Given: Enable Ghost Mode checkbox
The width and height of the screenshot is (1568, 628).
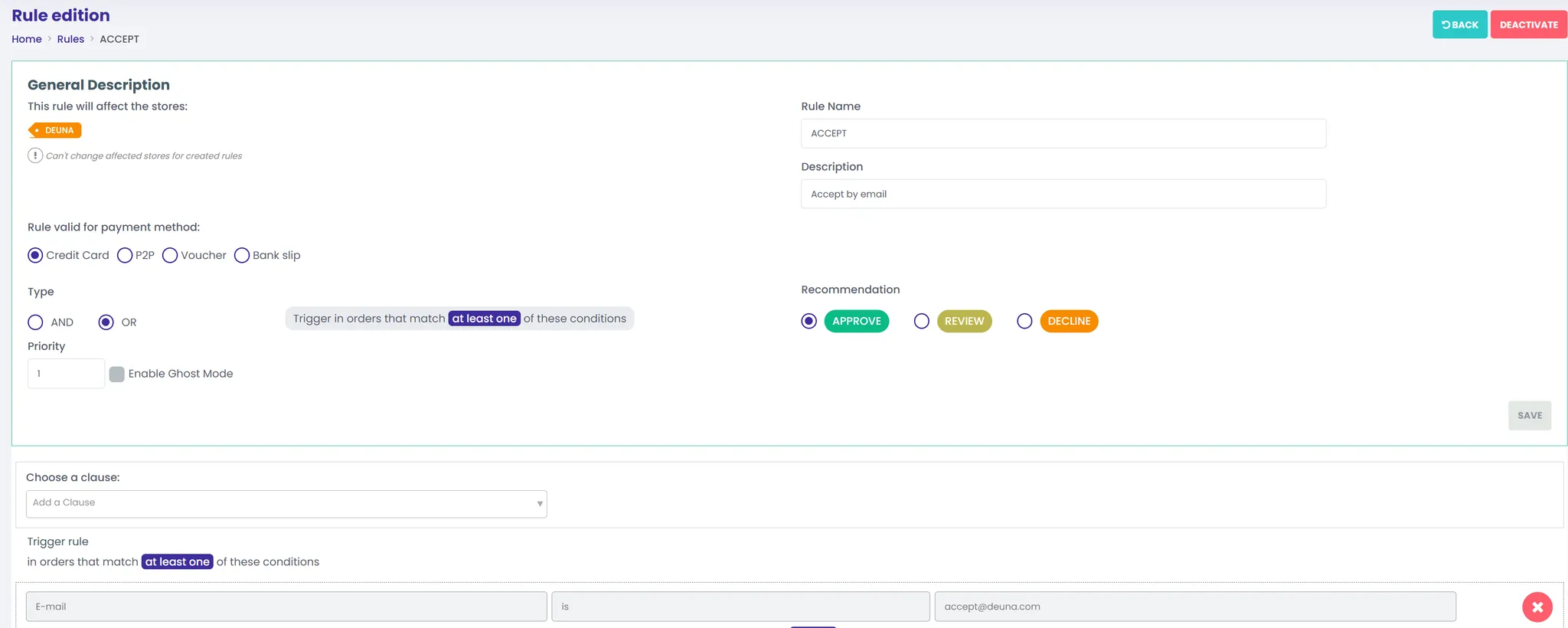Looking at the screenshot, I should coord(116,374).
